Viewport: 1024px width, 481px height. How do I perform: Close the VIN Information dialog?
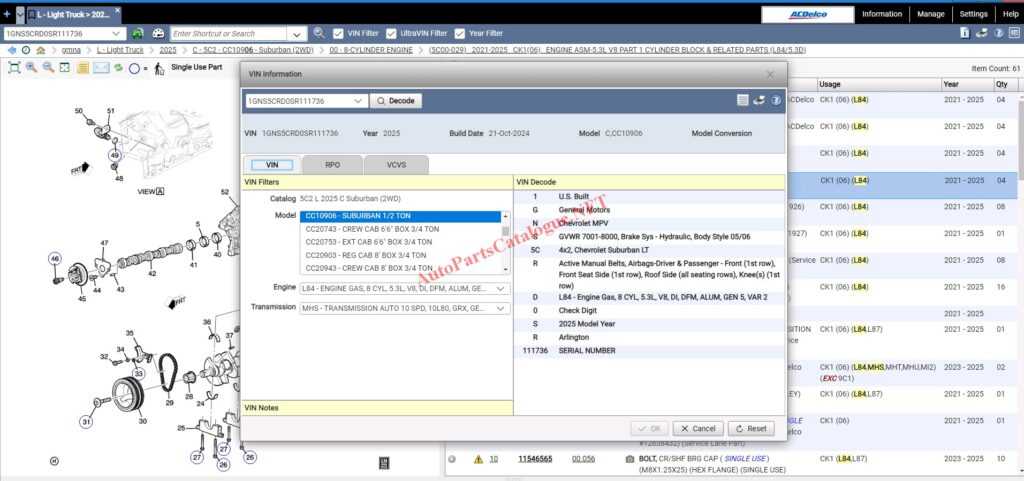[x=770, y=74]
